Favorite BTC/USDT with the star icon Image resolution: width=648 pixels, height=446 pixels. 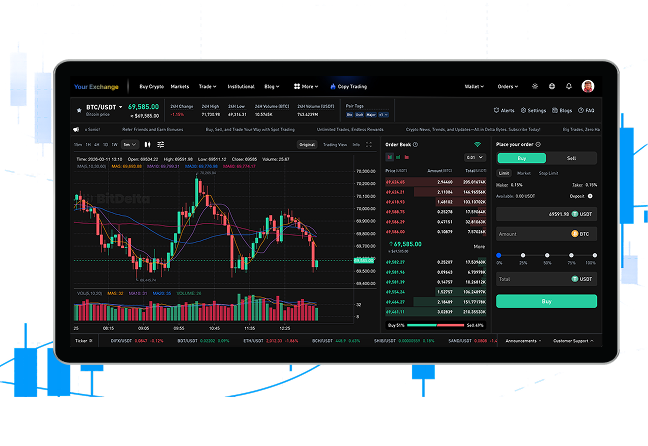pos(79,106)
